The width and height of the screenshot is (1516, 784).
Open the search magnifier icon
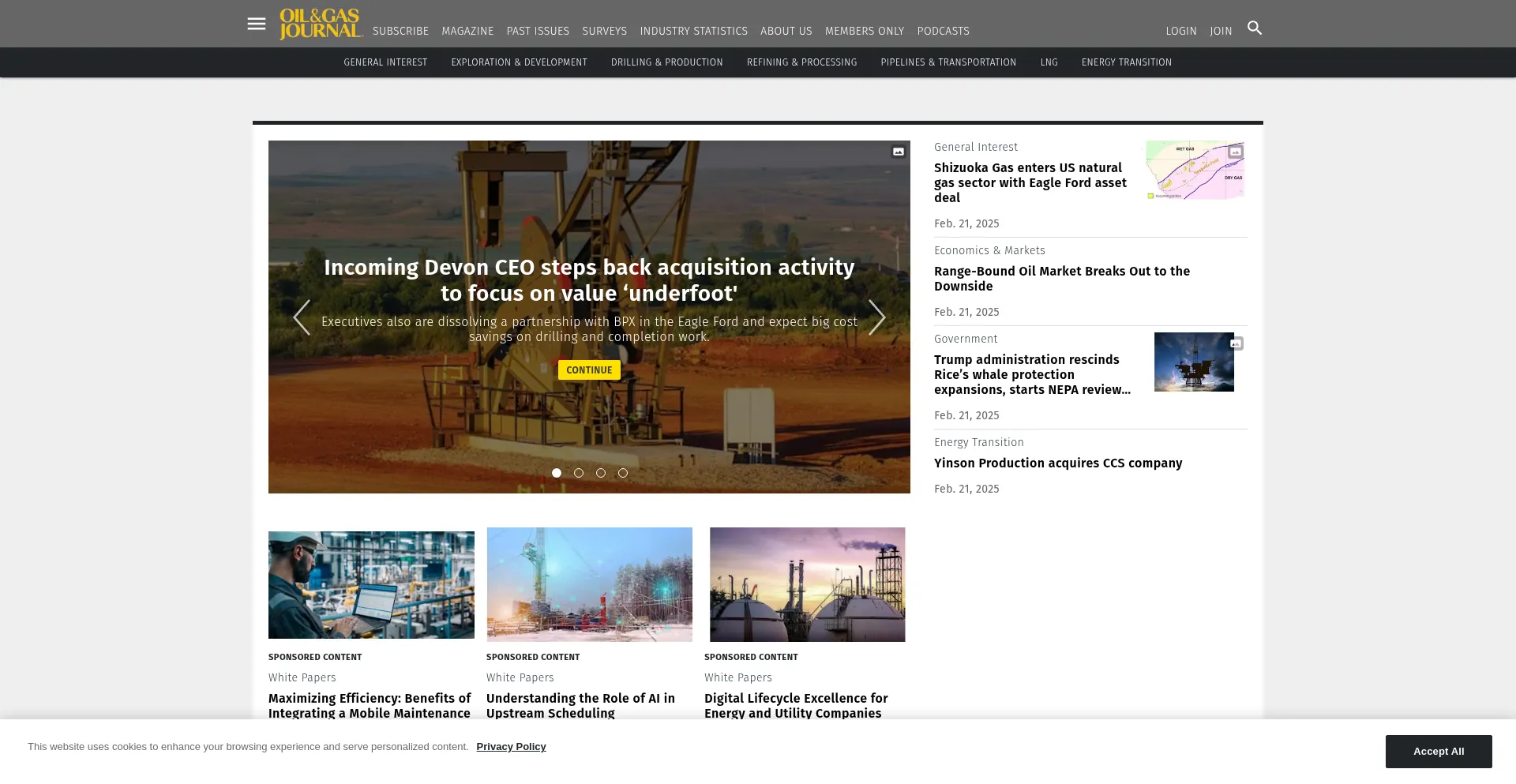click(x=1255, y=28)
